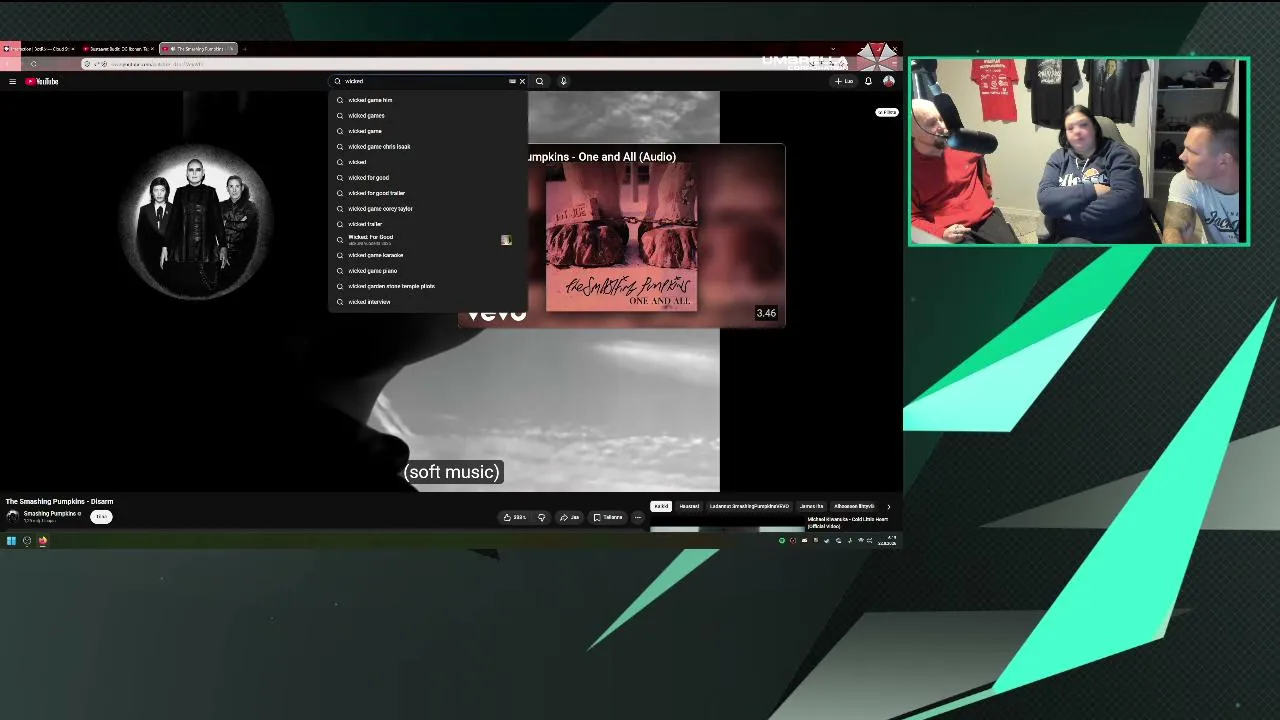This screenshot has width=1280, height=720.
Task: Reload the page in the browser toolbar
Action: (33, 64)
